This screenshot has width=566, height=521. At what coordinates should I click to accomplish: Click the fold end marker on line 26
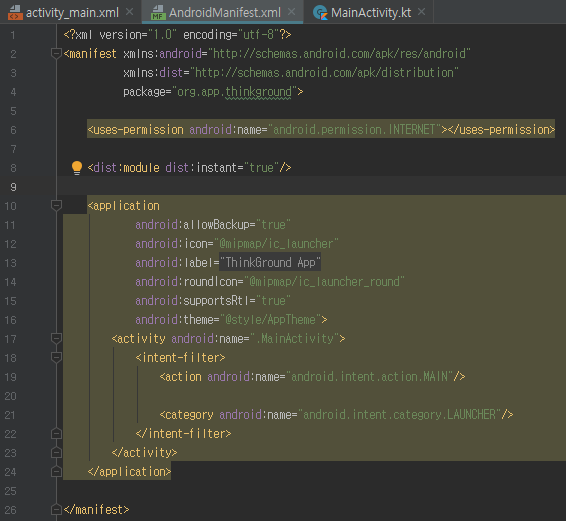(x=56, y=509)
